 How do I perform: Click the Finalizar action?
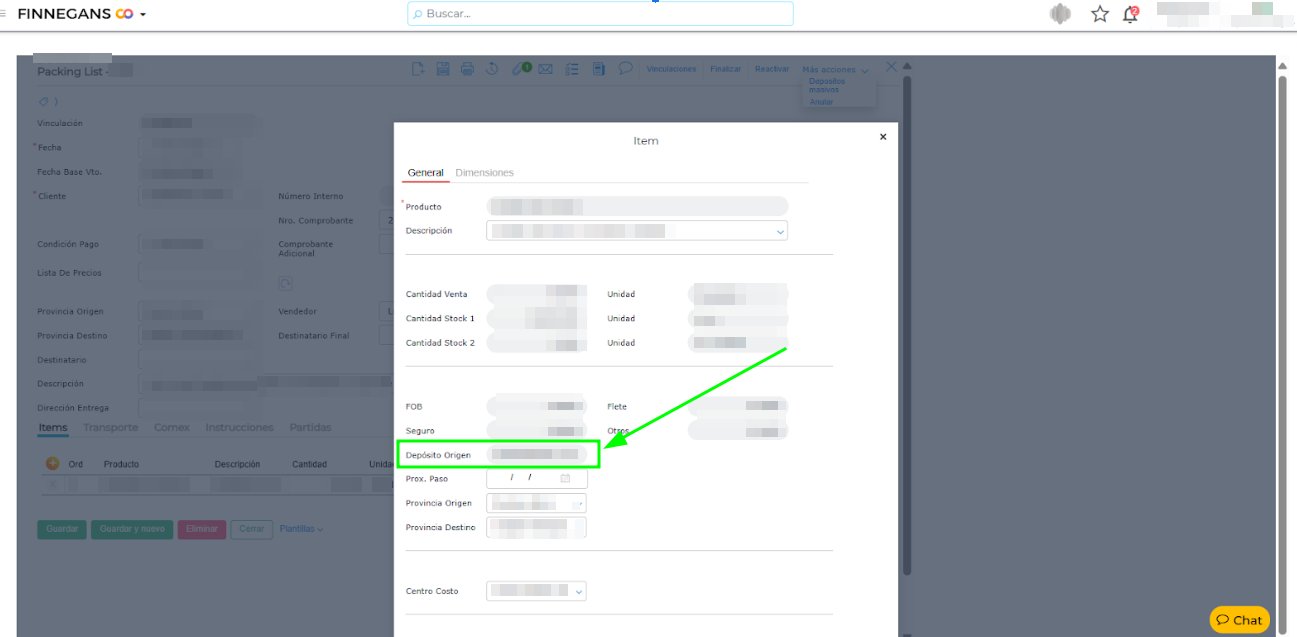(x=725, y=69)
